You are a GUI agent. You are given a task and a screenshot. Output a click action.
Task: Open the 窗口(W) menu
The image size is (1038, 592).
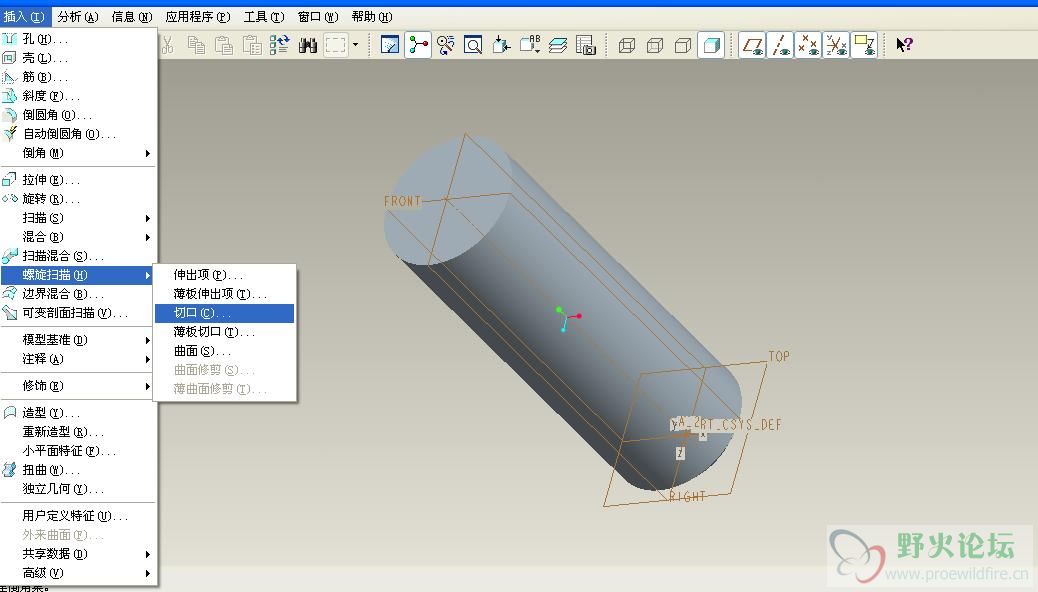click(318, 17)
